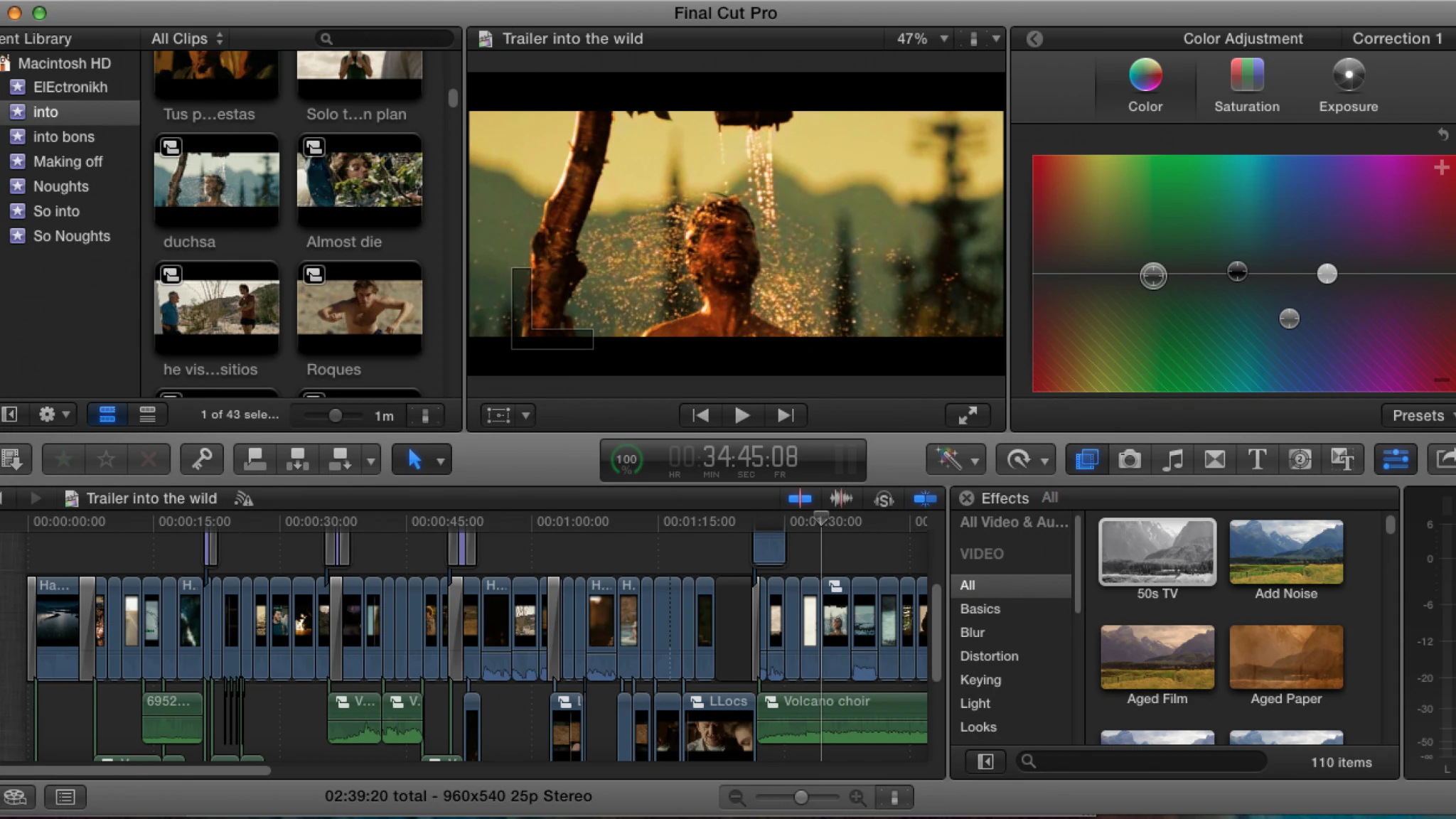Click the audio waveform display icon

[x=840, y=499]
